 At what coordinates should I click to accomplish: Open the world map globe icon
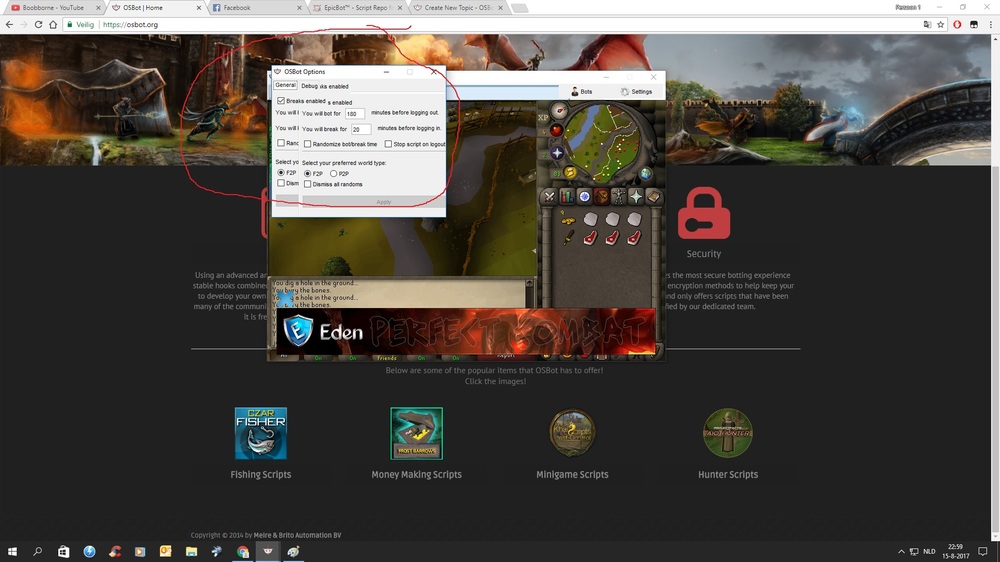coord(646,174)
